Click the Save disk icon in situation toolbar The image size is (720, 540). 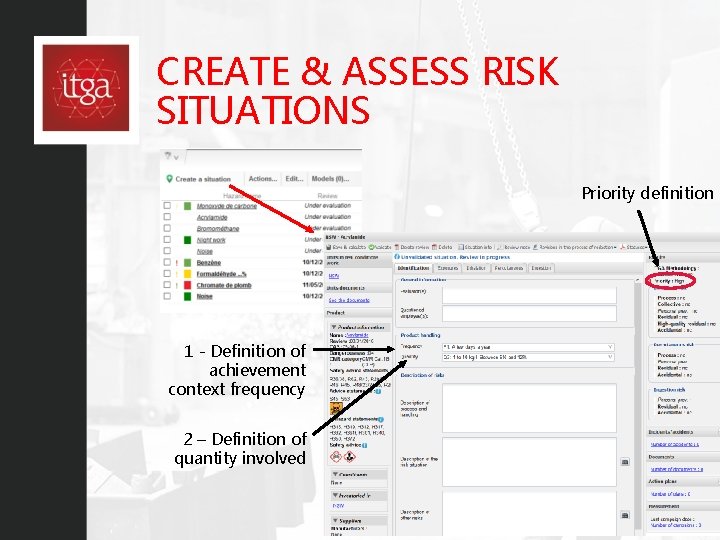[x=329, y=247]
